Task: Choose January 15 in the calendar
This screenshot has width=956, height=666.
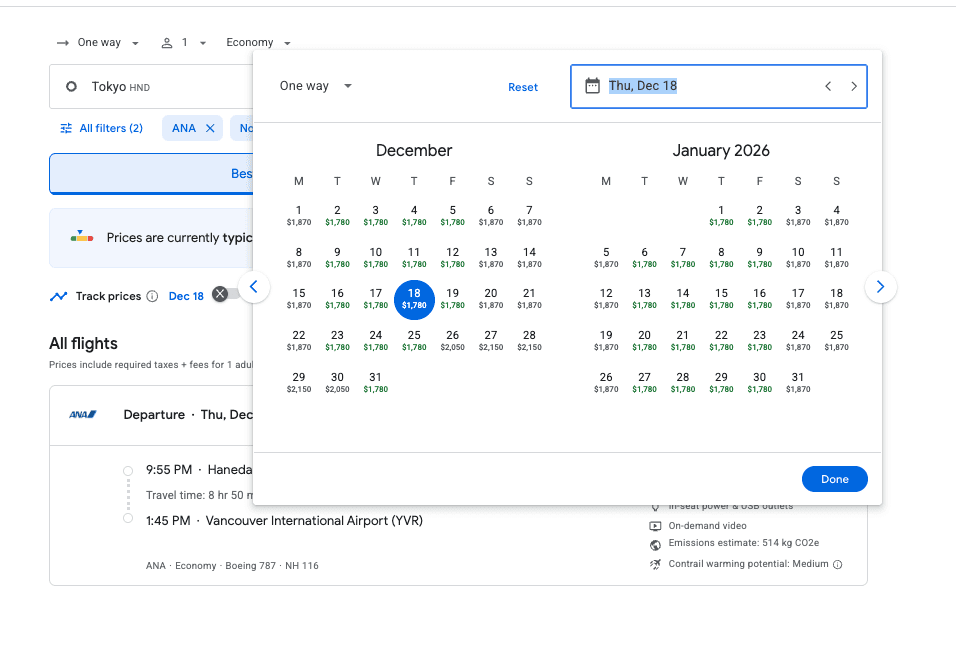Action: (x=721, y=298)
